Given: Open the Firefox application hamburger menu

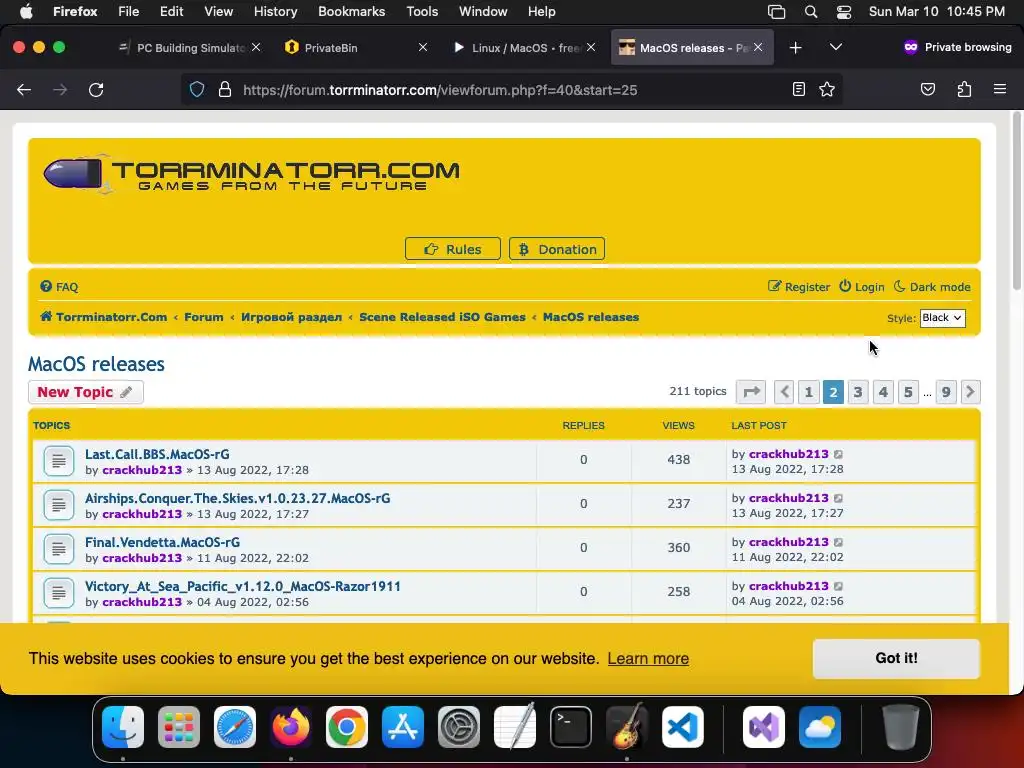Looking at the screenshot, I should click(x=999, y=89).
